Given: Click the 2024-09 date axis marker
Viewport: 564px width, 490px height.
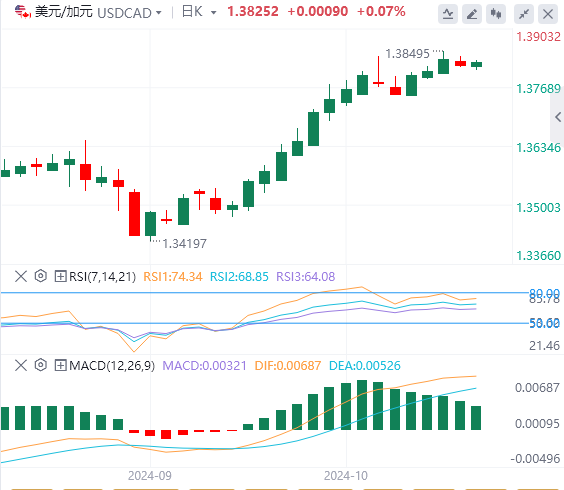Looking at the screenshot, I should (150, 476).
